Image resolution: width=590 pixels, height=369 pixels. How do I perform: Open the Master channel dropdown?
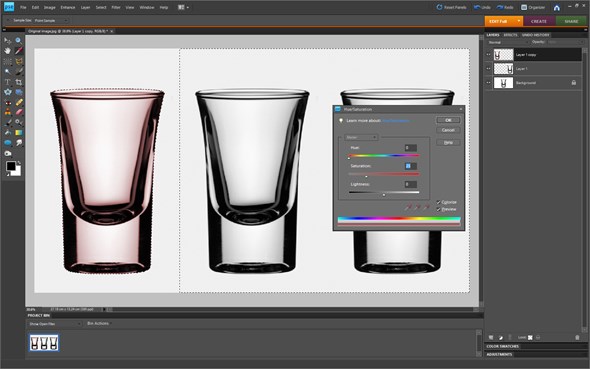tap(361, 137)
